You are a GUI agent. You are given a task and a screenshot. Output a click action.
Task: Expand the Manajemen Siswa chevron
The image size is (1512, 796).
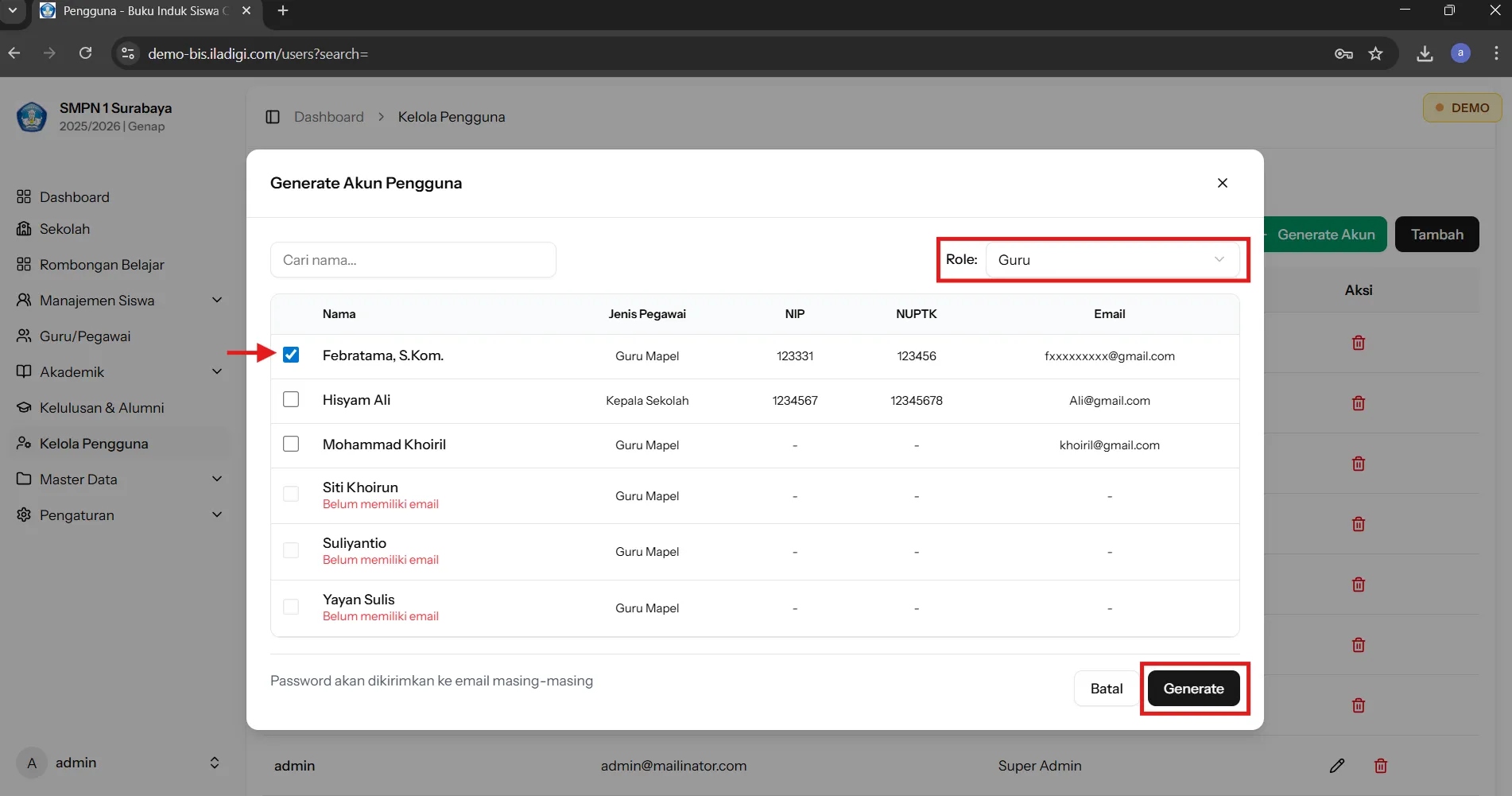point(217,300)
